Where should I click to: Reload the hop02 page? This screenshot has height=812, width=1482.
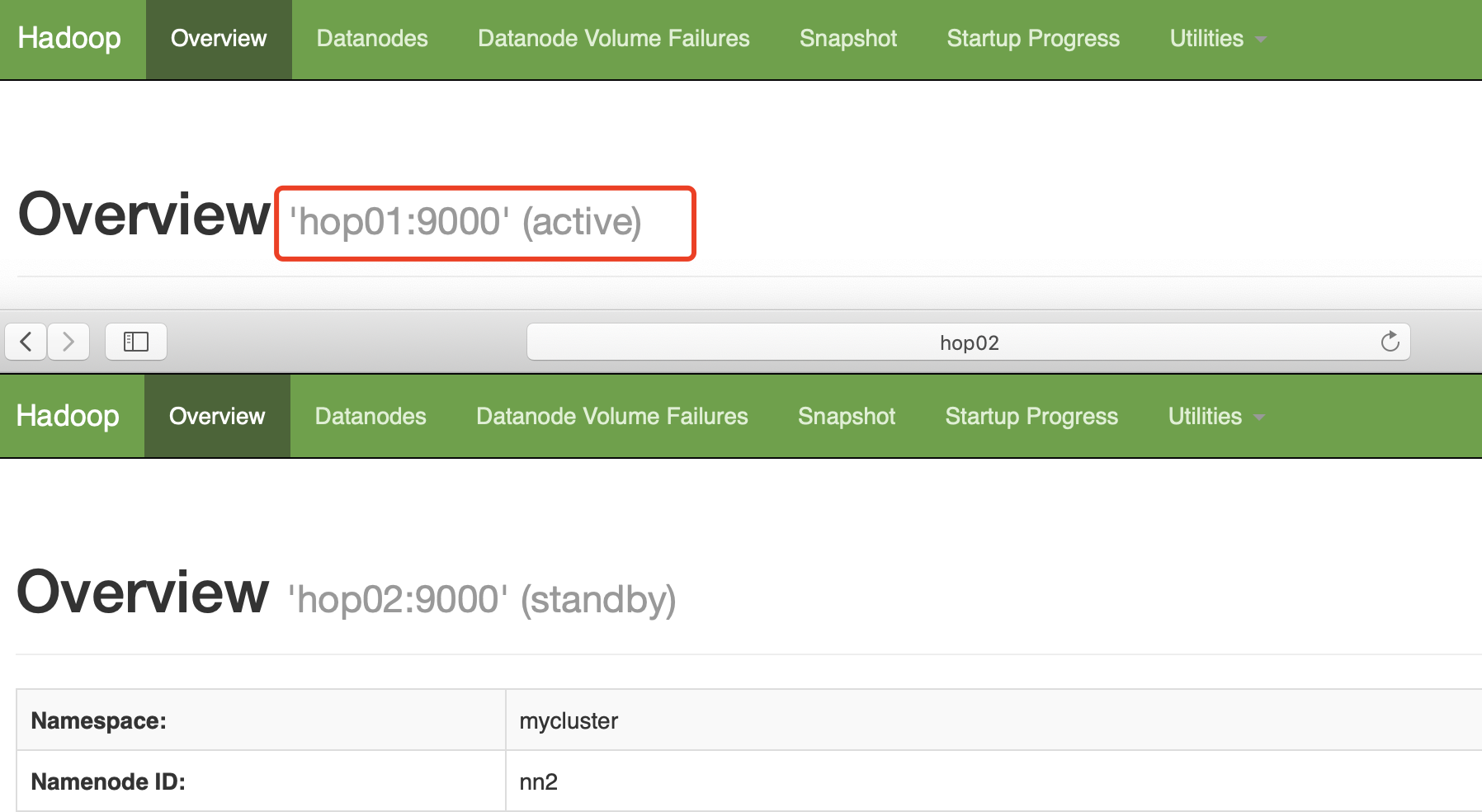1390,341
